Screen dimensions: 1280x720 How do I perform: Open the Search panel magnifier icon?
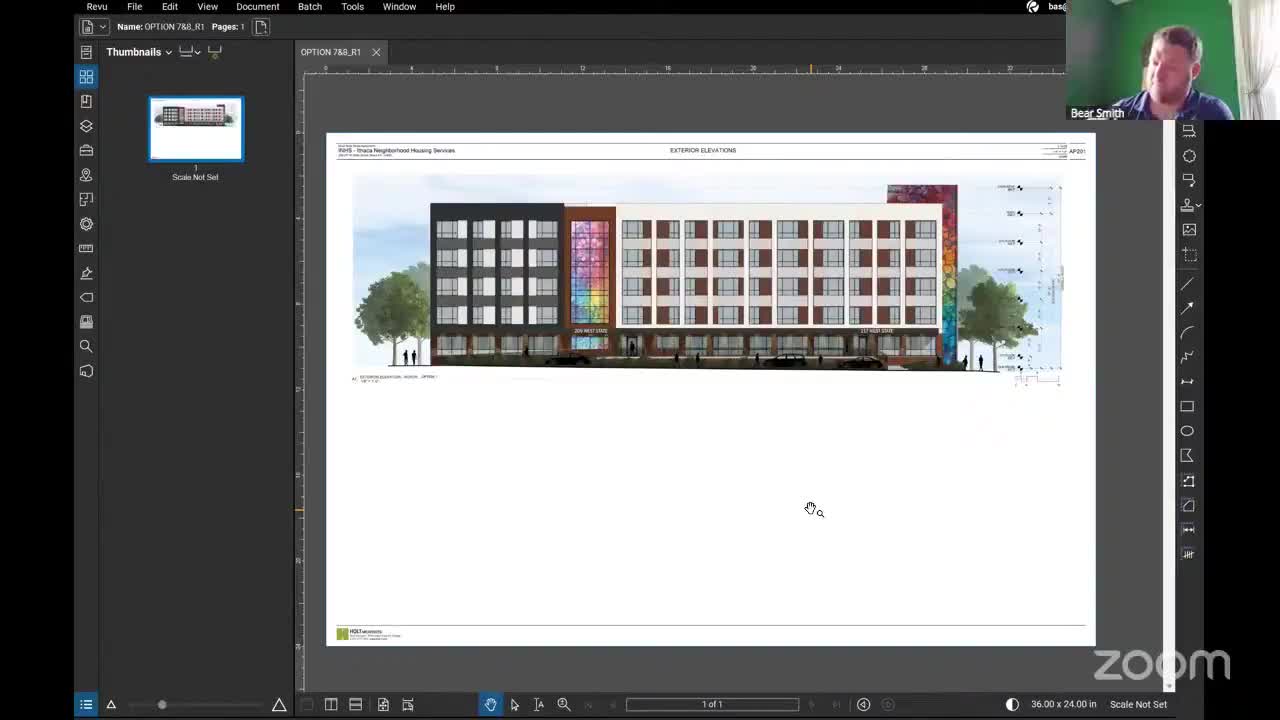click(86, 346)
